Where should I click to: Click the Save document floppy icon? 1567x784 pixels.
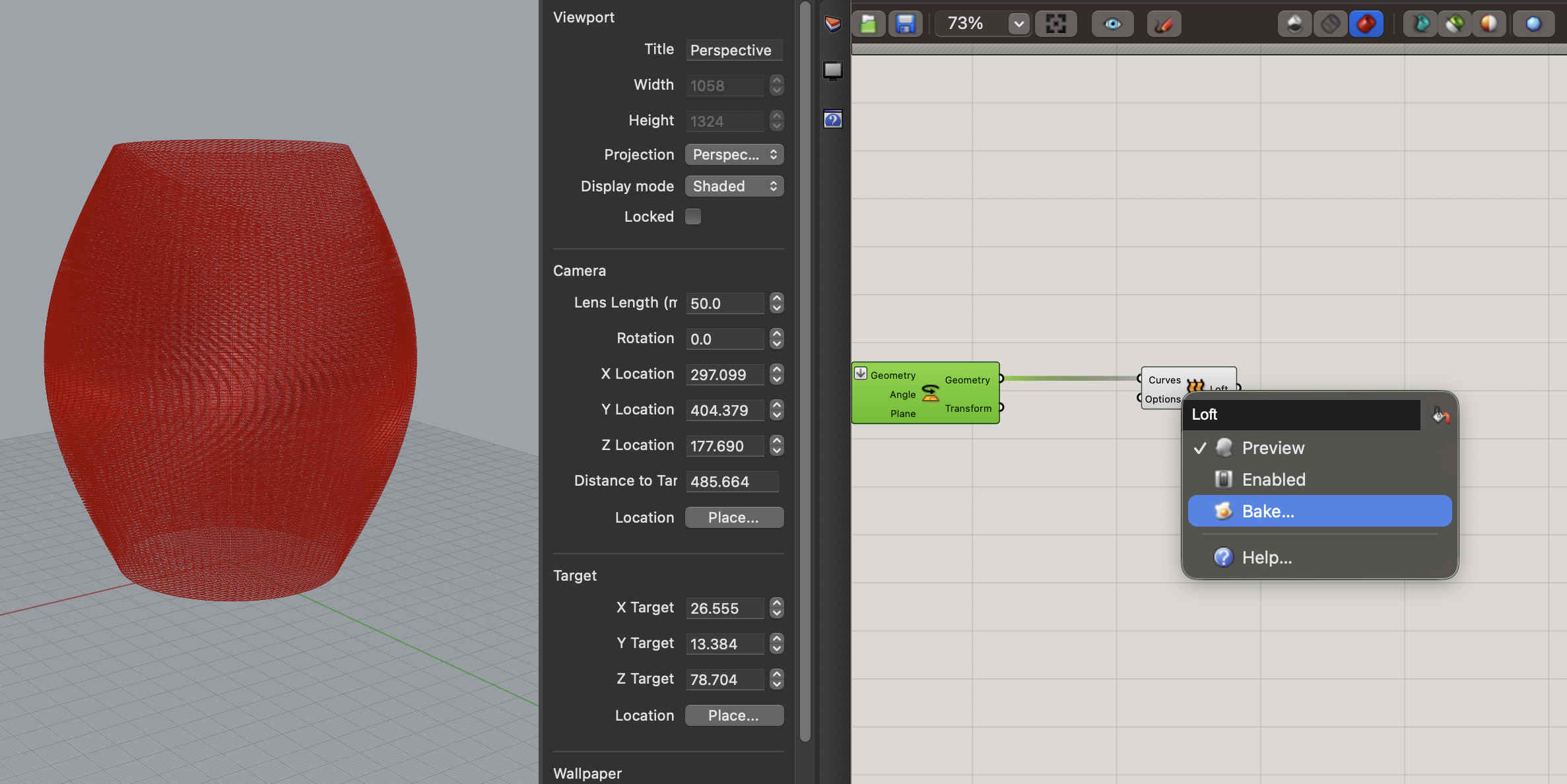pyautogui.click(x=905, y=24)
